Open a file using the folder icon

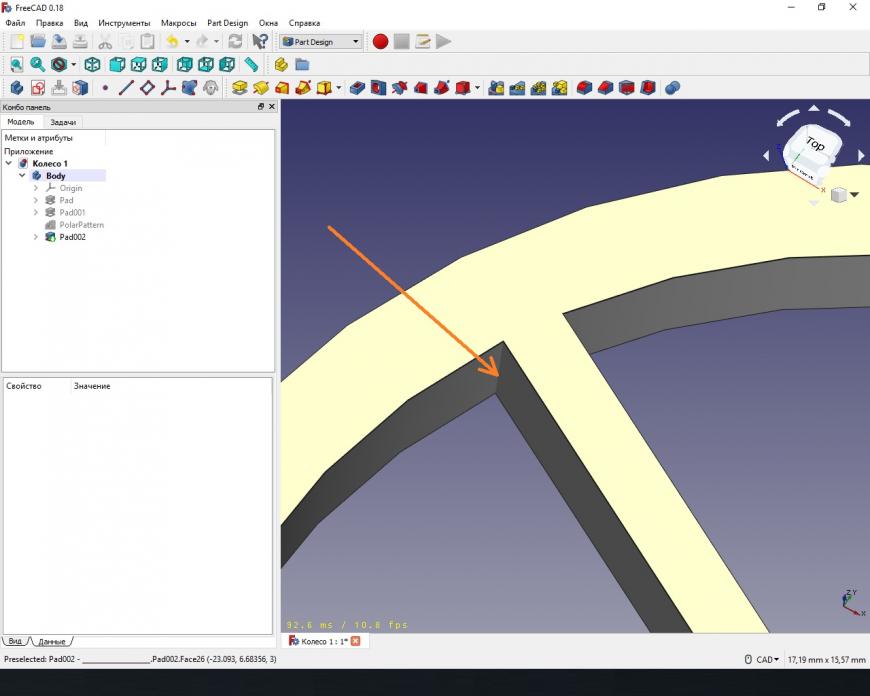click(x=38, y=42)
